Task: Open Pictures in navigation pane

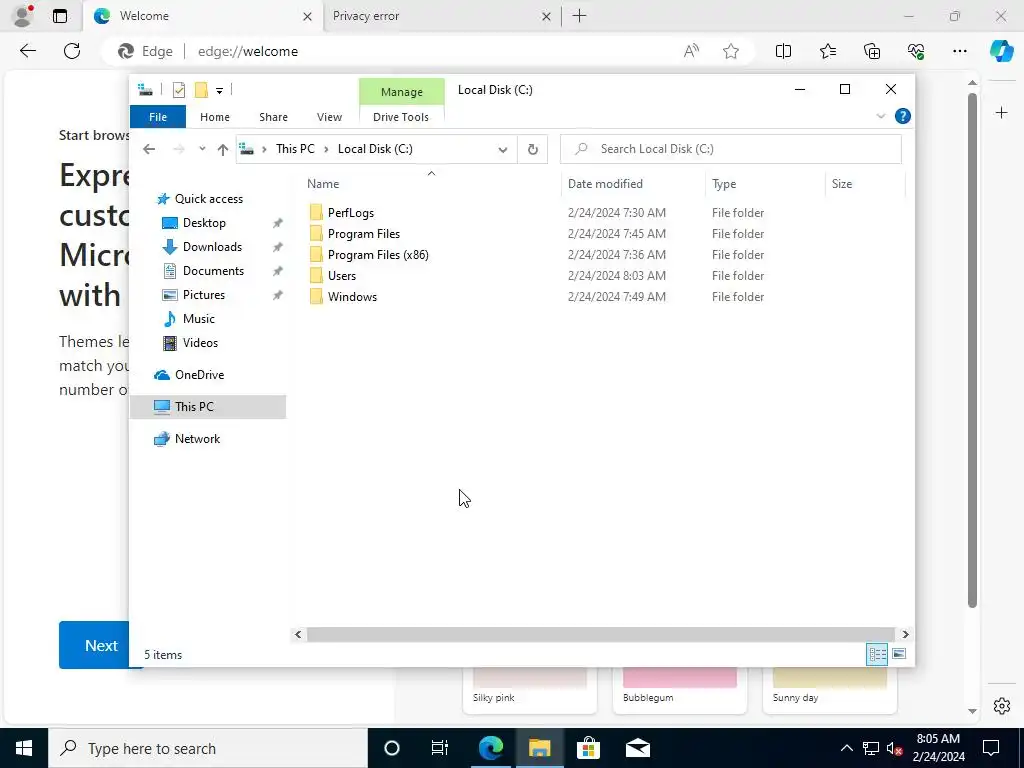Action: [x=204, y=295]
